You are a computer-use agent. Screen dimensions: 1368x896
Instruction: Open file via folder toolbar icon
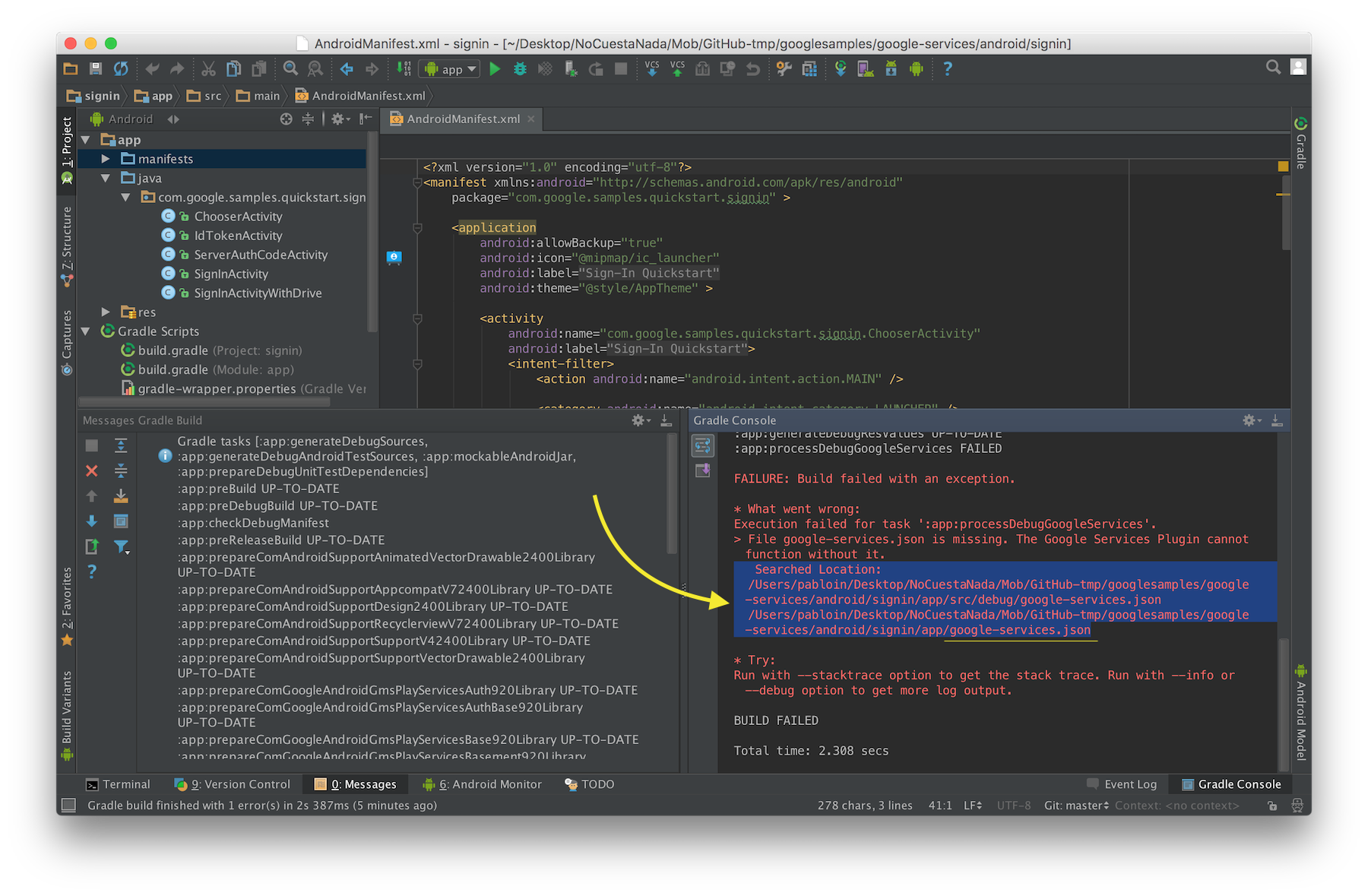[71, 69]
